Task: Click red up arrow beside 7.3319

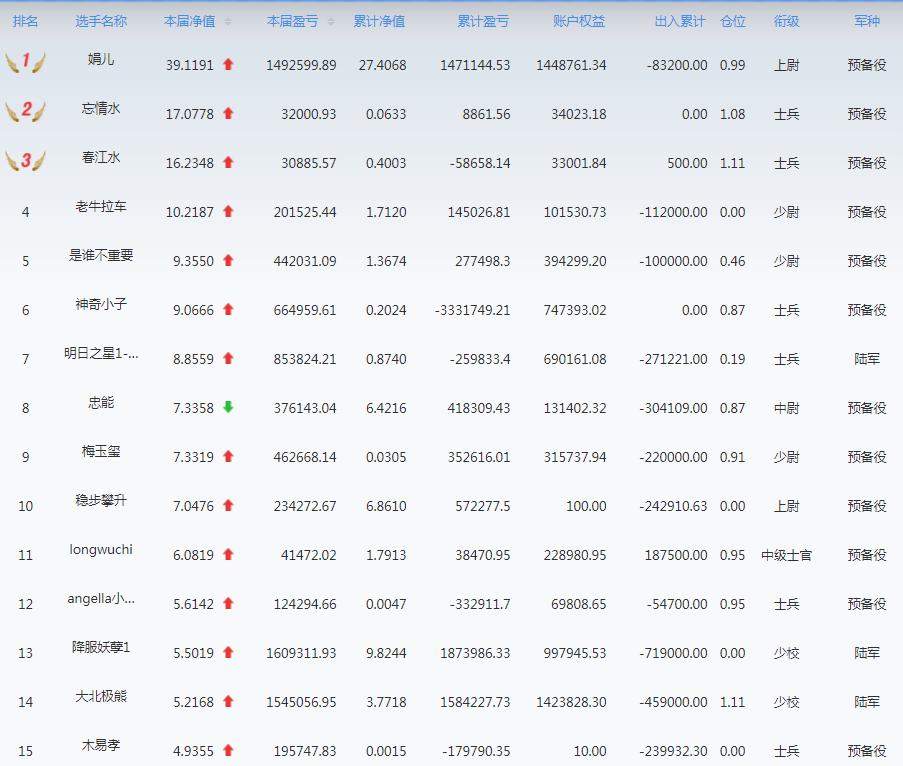Action: point(228,456)
